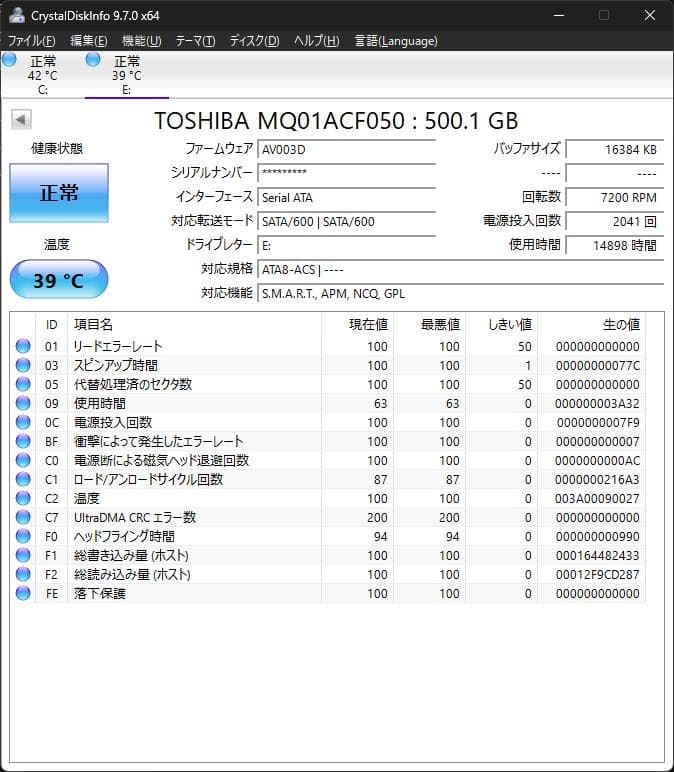Click the CrystalDiskInfo app icon in the title bar
This screenshot has width=674, height=772.
[16, 15]
